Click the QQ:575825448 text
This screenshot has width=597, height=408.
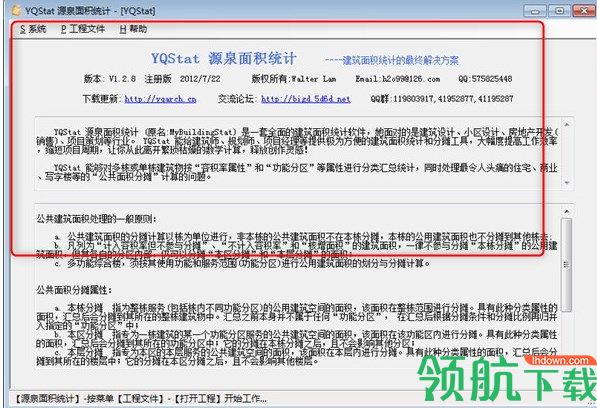(485, 79)
